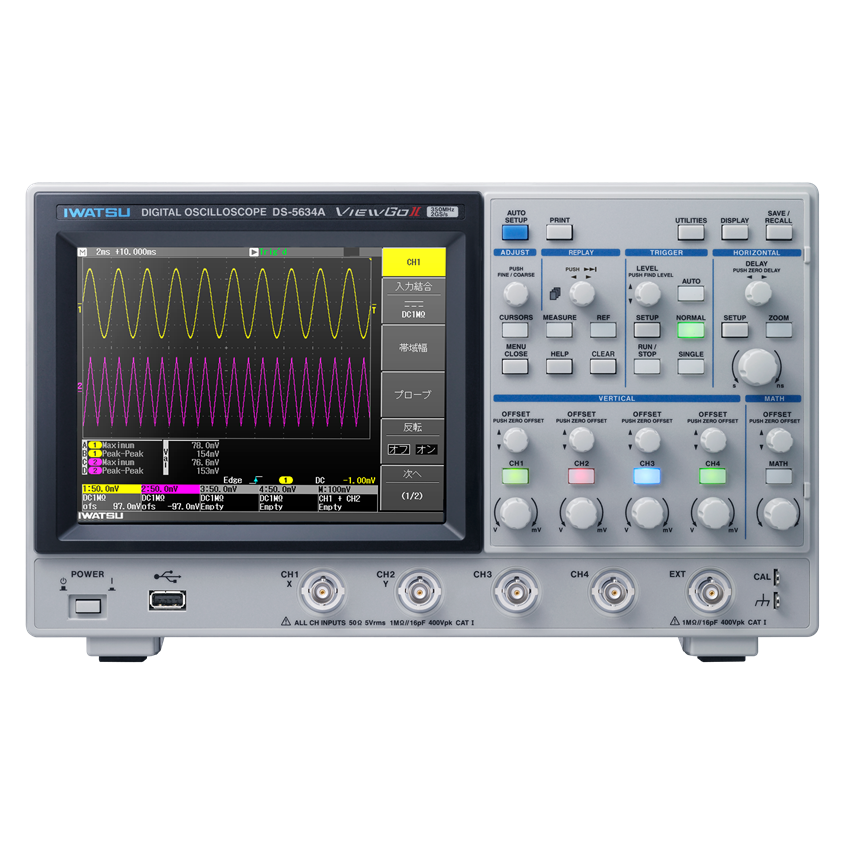Screen dimensions: 845x845
Task: Click the CAL output terminal
Action: pos(777,577)
